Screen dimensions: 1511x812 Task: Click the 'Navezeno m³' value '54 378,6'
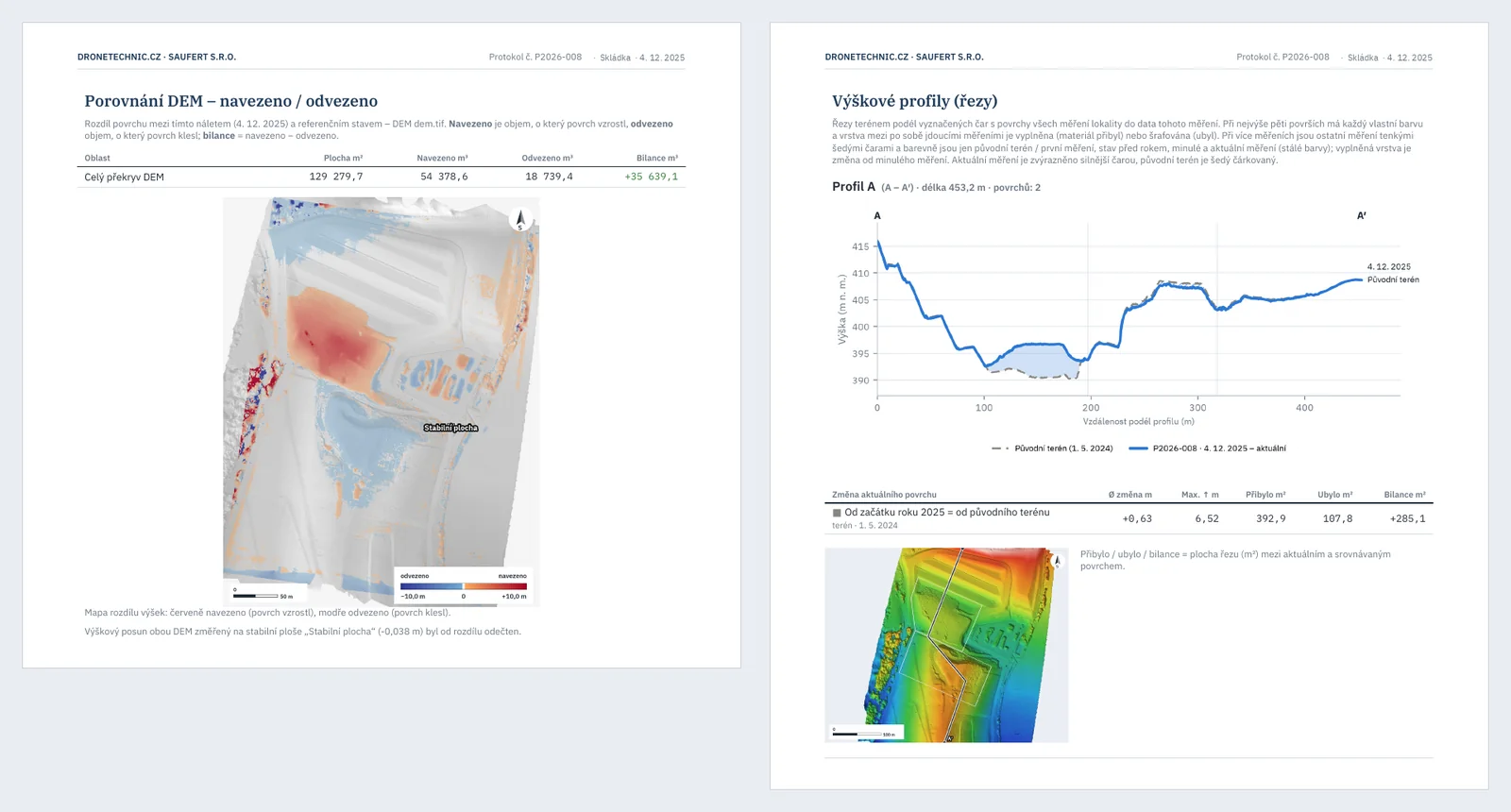tap(444, 177)
